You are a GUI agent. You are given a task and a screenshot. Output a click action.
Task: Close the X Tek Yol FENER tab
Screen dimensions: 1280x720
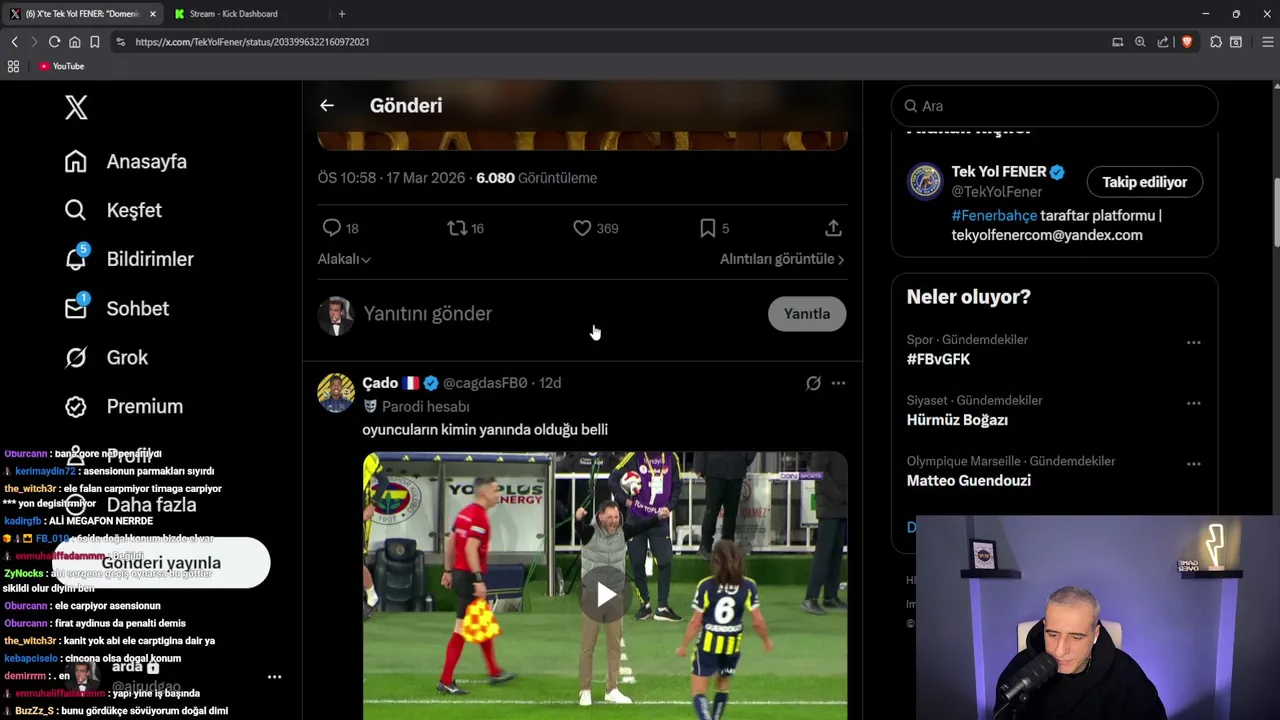(x=152, y=14)
